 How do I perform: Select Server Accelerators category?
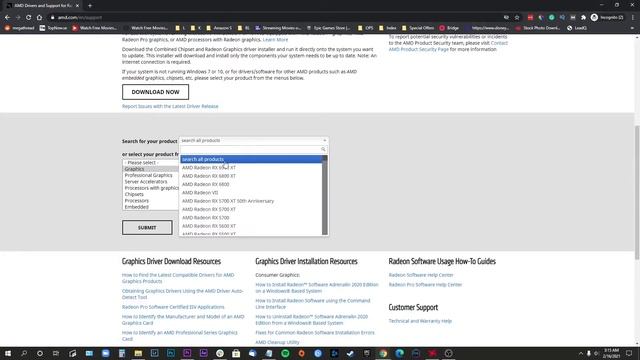[146, 182]
